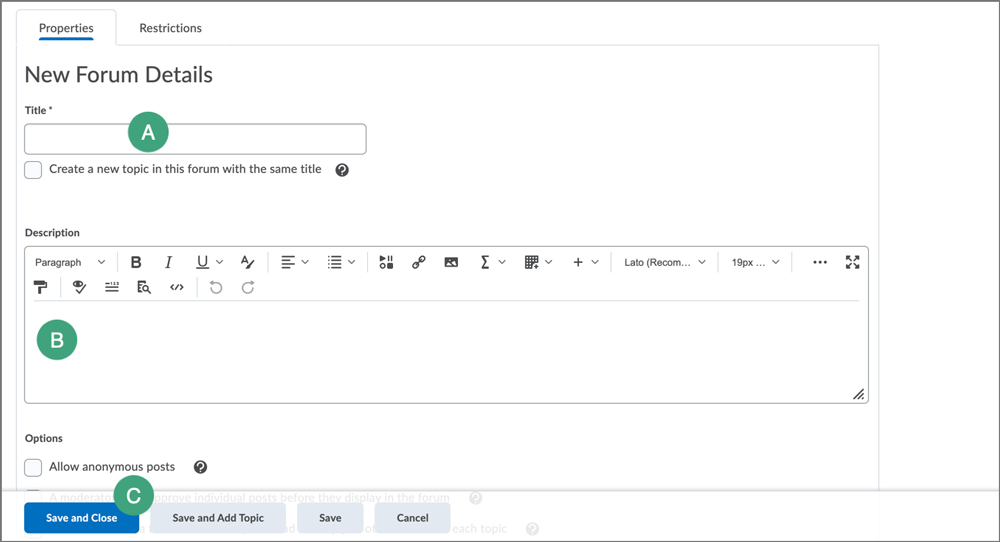The image size is (1000, 542).
Task: Expand the table options arrow
Action: coord(548,262)
